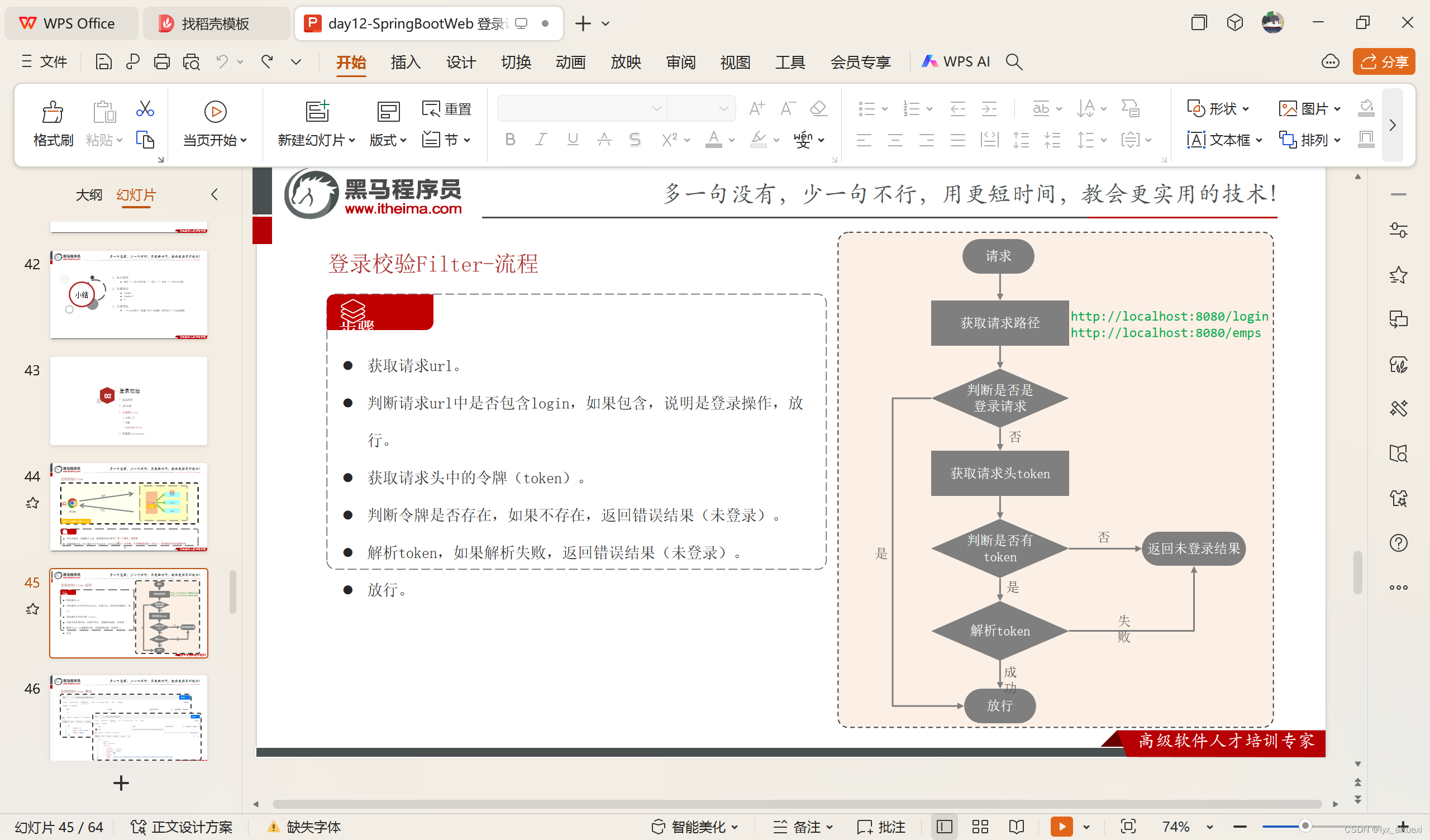Click the add slide plus icon below thumbnails
Image resolution: width=1430 pixels, height=840 pixels.
coord(121,783)
